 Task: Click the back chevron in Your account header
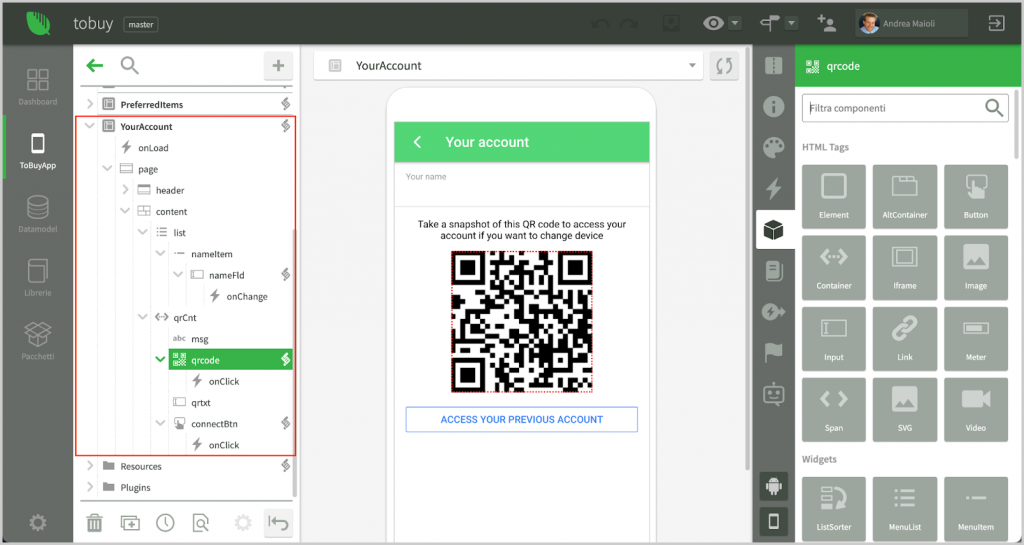[x=417, y=142]
